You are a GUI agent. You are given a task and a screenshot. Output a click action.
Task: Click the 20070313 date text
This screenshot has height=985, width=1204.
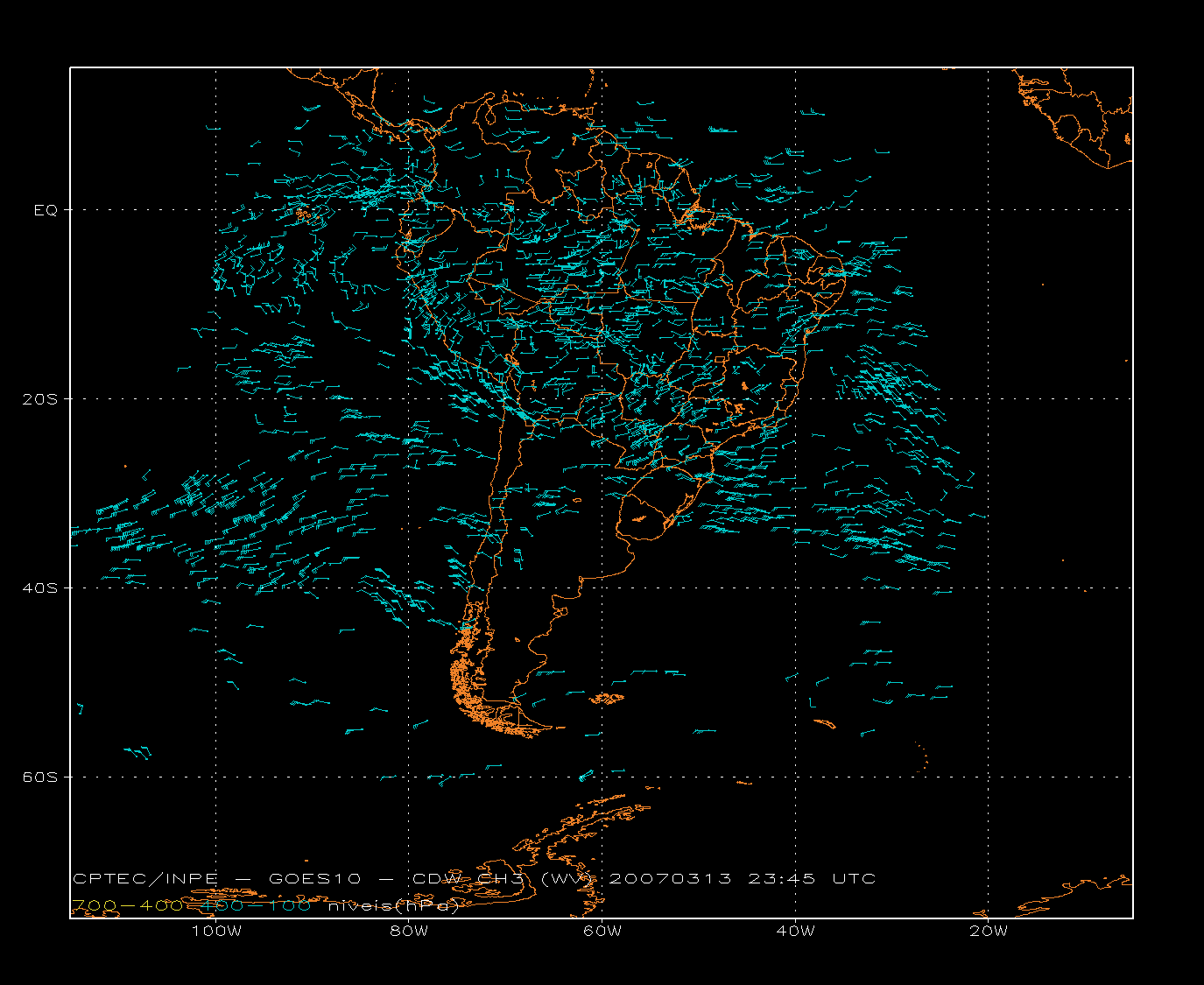click(x=670, y=878)
